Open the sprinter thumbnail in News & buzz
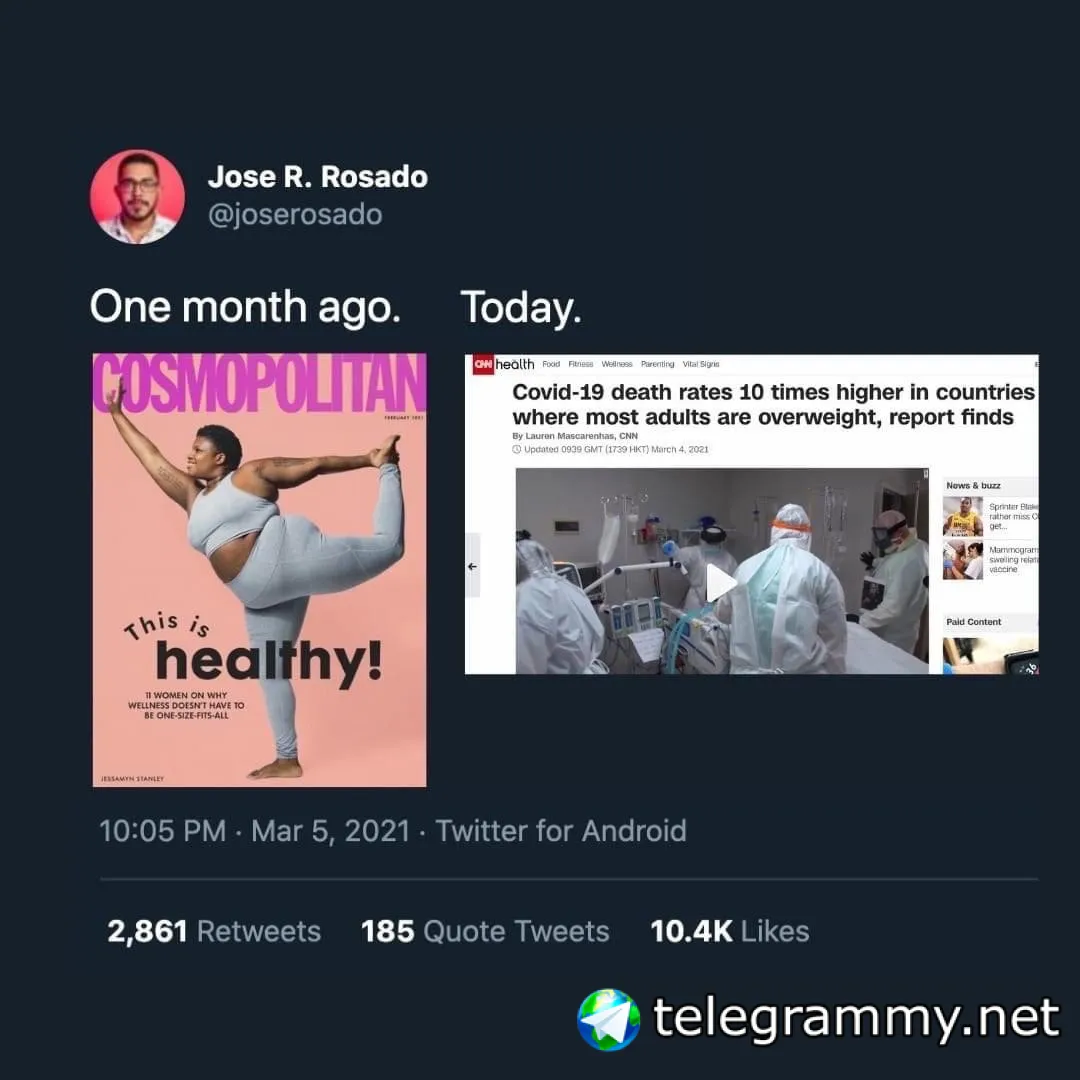 (x=962, y=517)
